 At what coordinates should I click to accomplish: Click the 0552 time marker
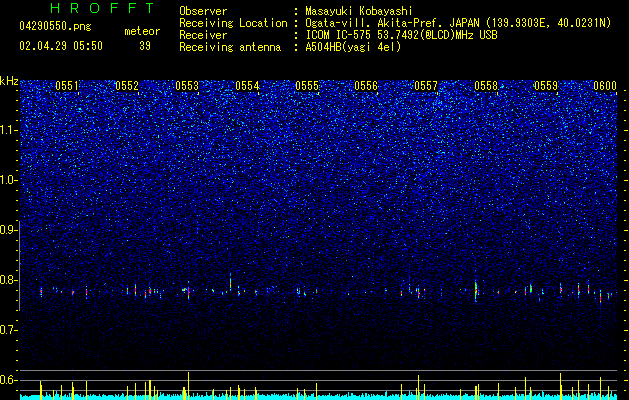127,86
